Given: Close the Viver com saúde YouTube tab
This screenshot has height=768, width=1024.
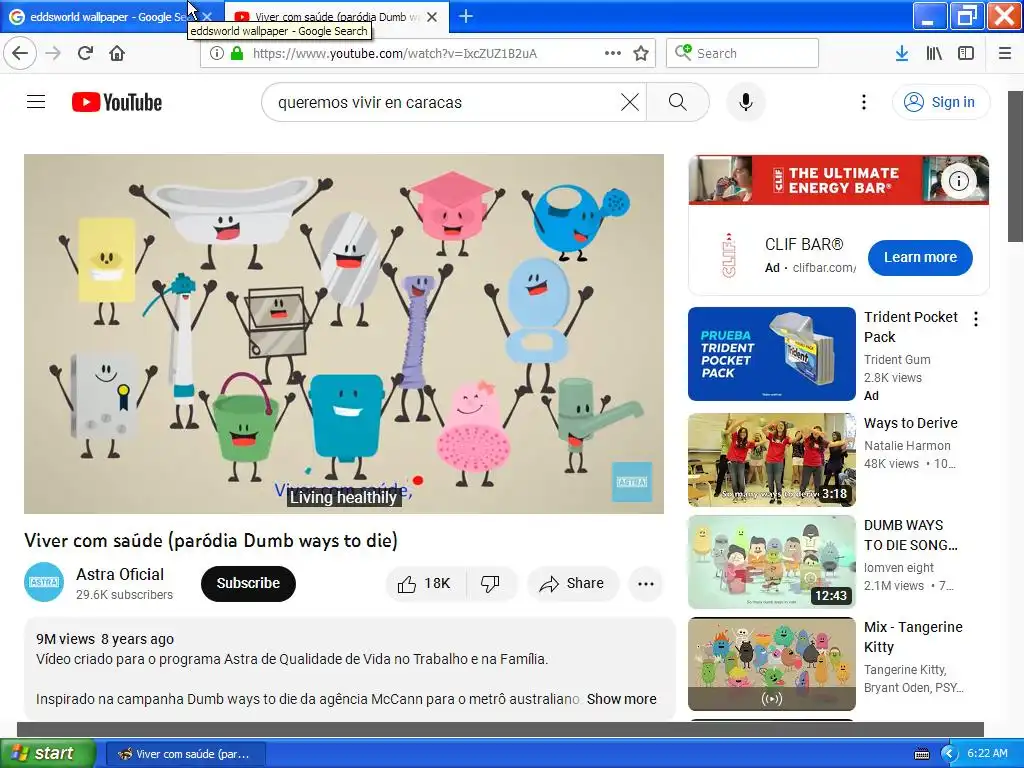Looking at the screenshot, I should (x=432, y=17).
